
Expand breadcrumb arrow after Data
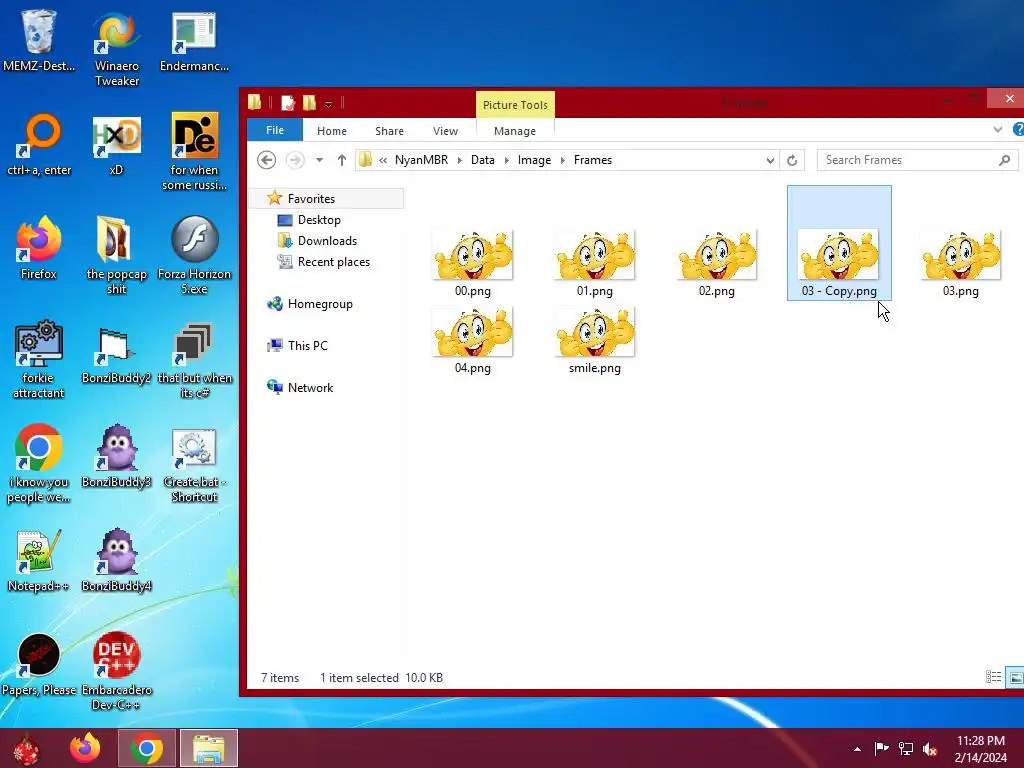point(506,160)
